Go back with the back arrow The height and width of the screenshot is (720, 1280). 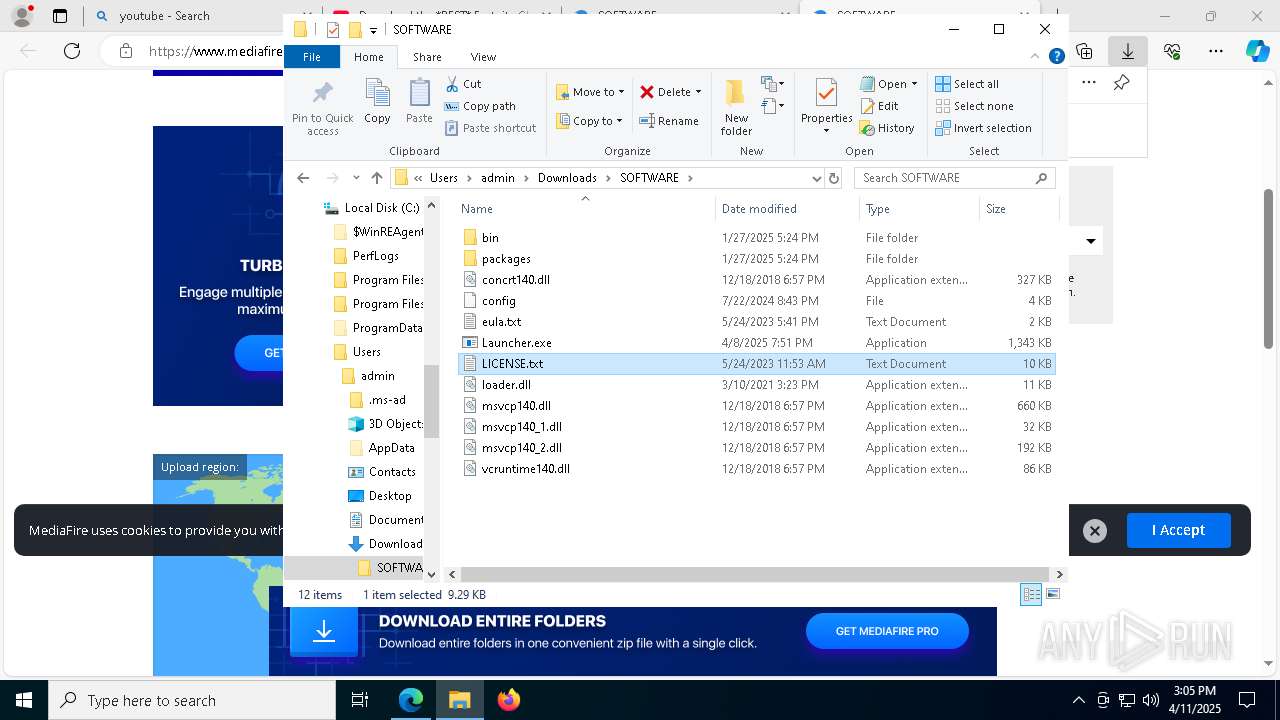[x=303, y=178]
